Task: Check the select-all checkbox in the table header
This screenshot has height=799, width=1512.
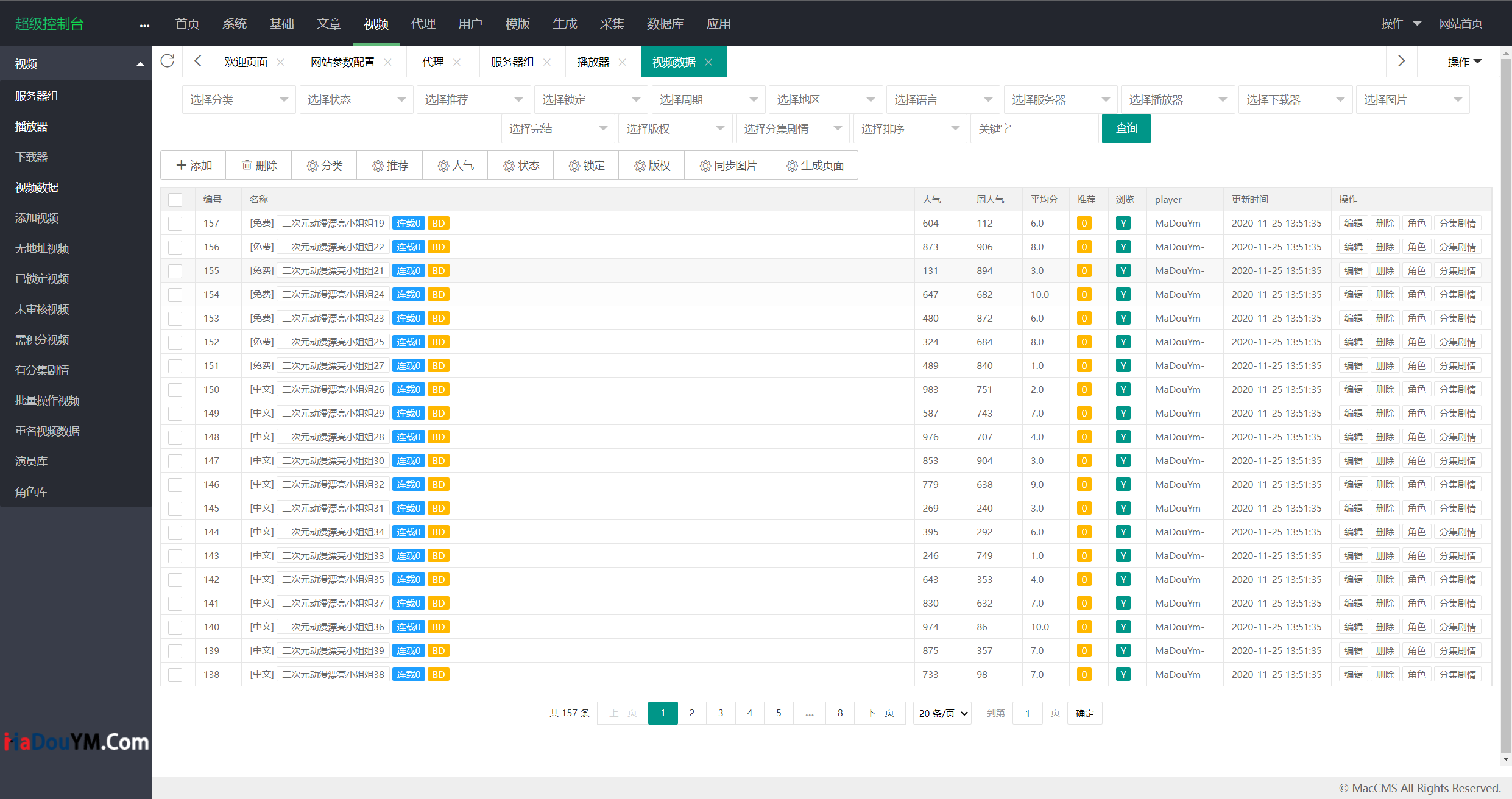Action: pyautogui.click(x=175, y=200)
